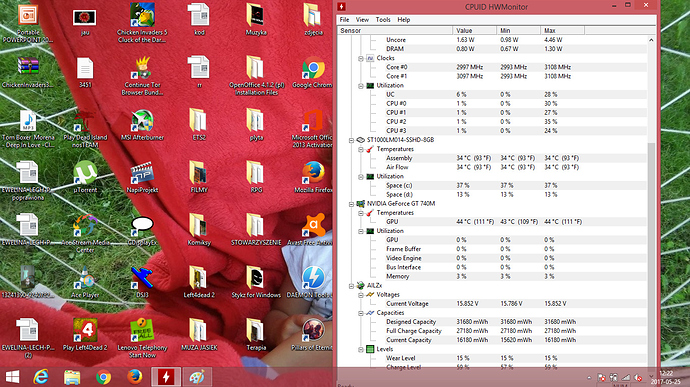Image resolution: width=690 pixels, height=387 pixels.
Task: Open the Avast Free Antivirus shortcut
Action: click(313, 230)
